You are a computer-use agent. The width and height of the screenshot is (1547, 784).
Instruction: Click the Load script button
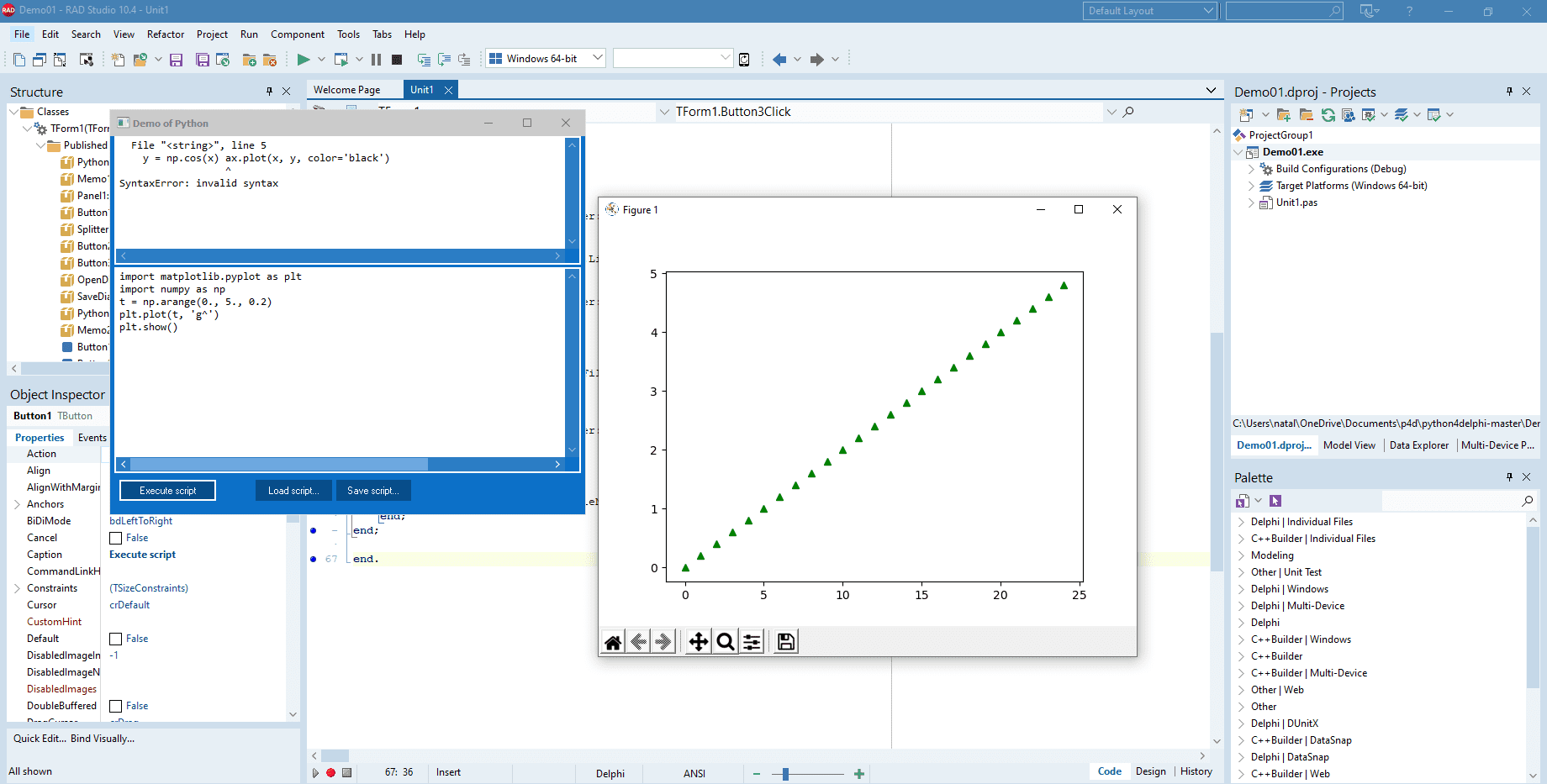(293, 490)
